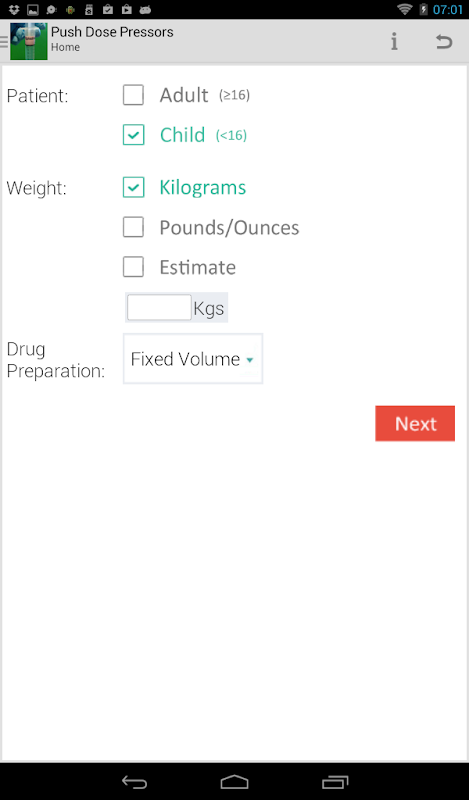Toggle the Kilograms weight checkbox
The image size is (469, 800).
click(133, 187)
